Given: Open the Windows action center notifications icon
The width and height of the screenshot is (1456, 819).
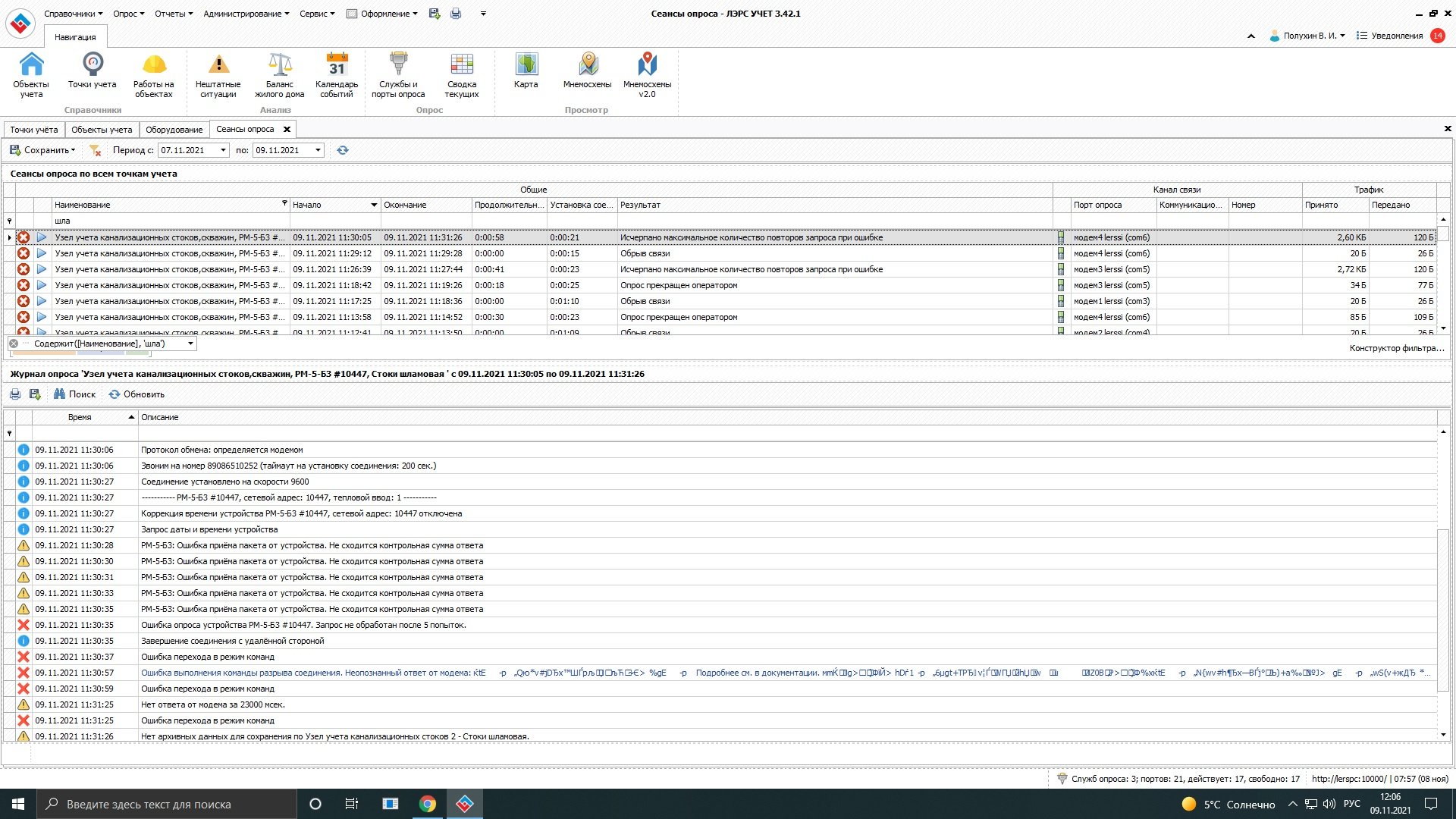Looking at the screenshot, I should pyautogui.click(x=1431, y=804).
